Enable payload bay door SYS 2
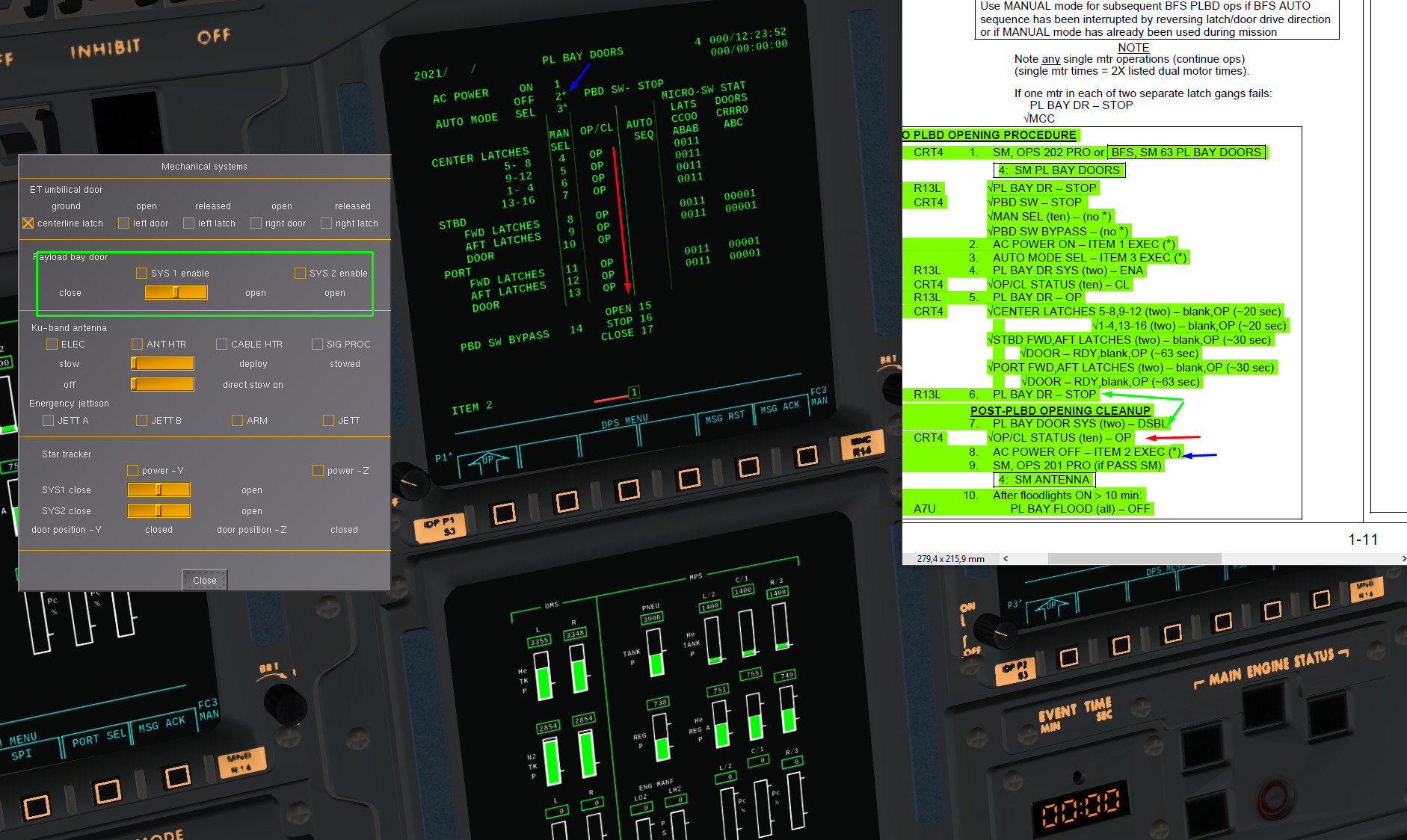1407x840 pixels. pyautogui.click(x=301, y=273)
